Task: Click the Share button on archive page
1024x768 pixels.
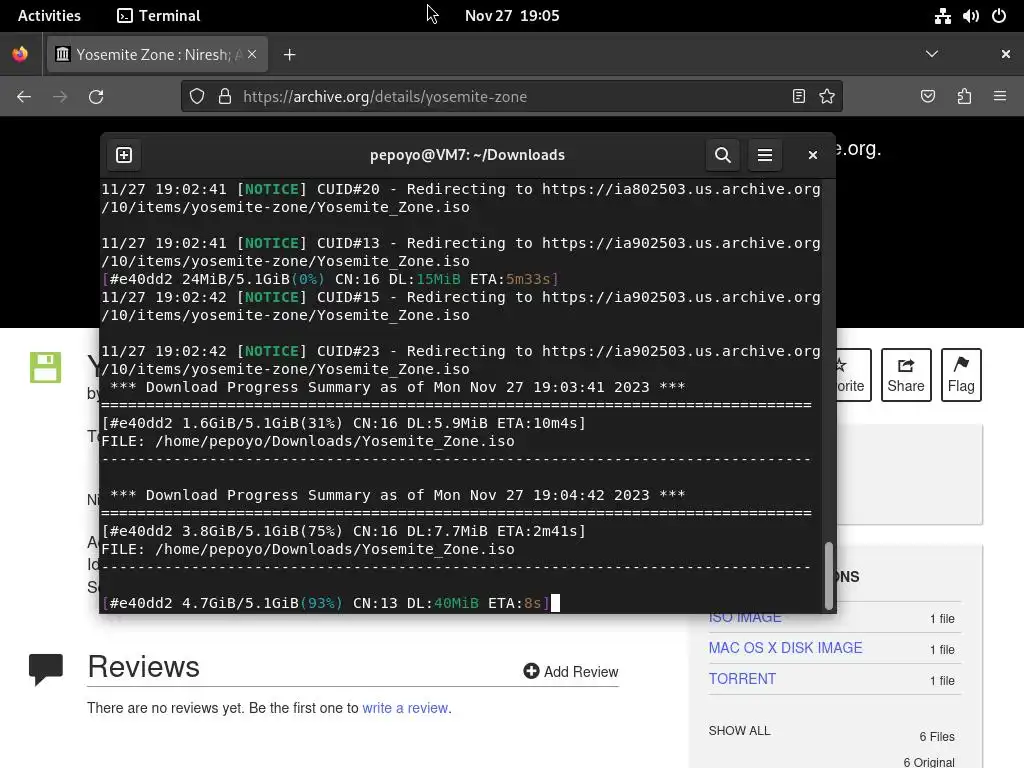Action: pos(906,375)
